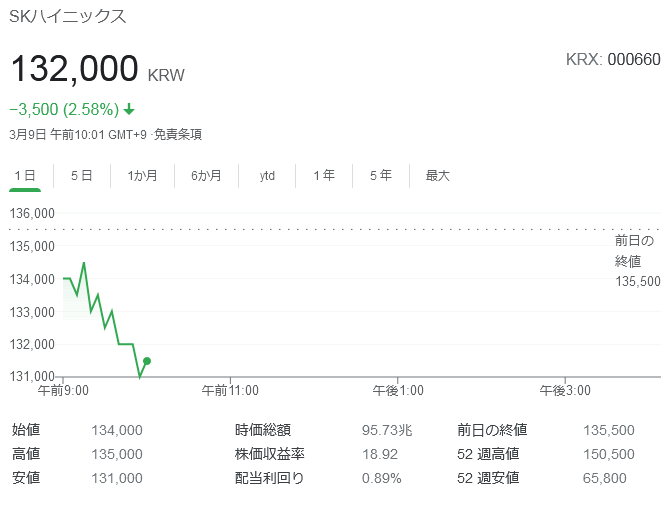The height and width of the screenshot is (506, 668).
Task: Click the green current-price dot on chart
Action: [x=147, y=361]
